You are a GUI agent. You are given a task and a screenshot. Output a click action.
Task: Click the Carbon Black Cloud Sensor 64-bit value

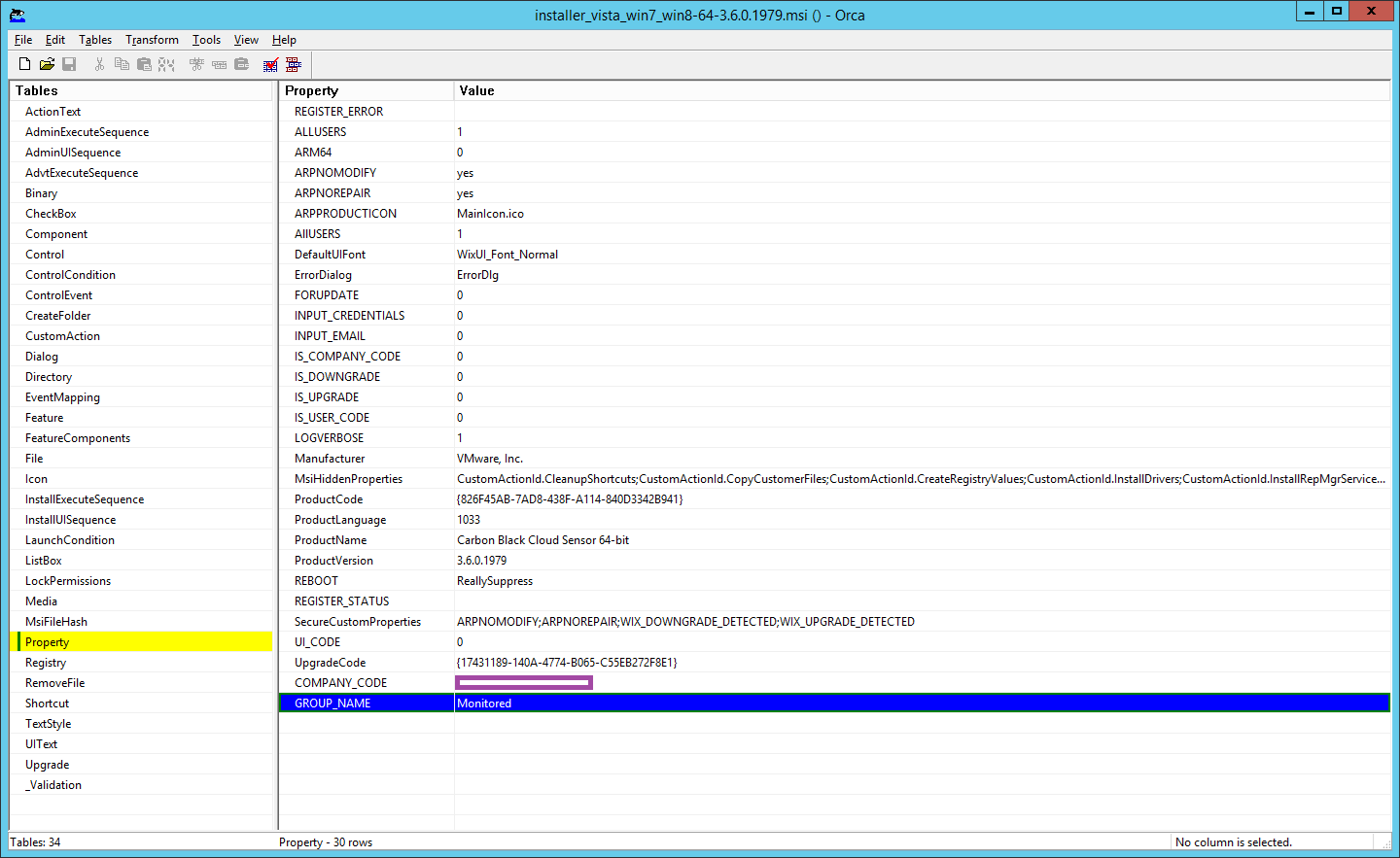click(542, 540)
